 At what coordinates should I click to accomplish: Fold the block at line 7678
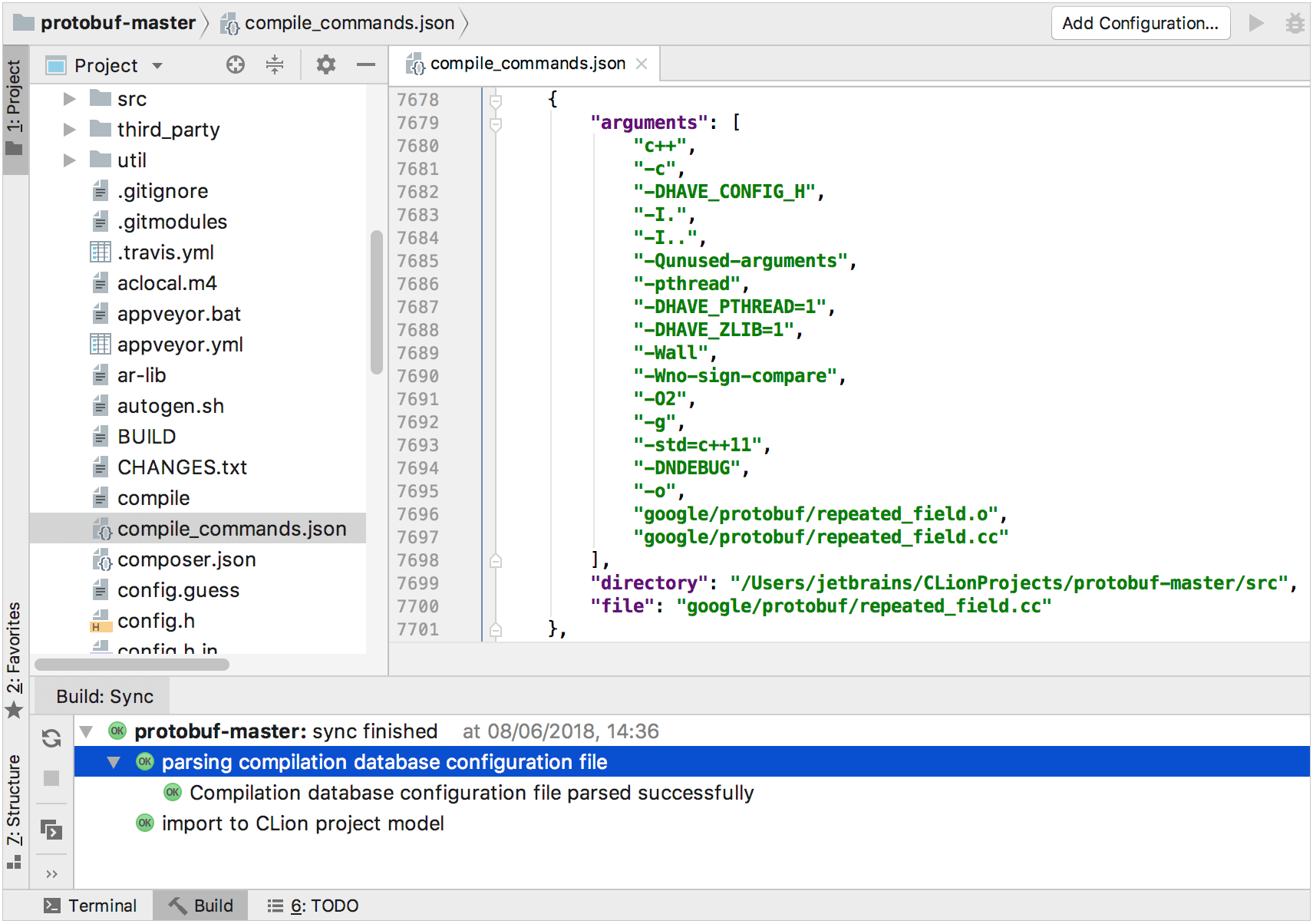click(496, 101)
